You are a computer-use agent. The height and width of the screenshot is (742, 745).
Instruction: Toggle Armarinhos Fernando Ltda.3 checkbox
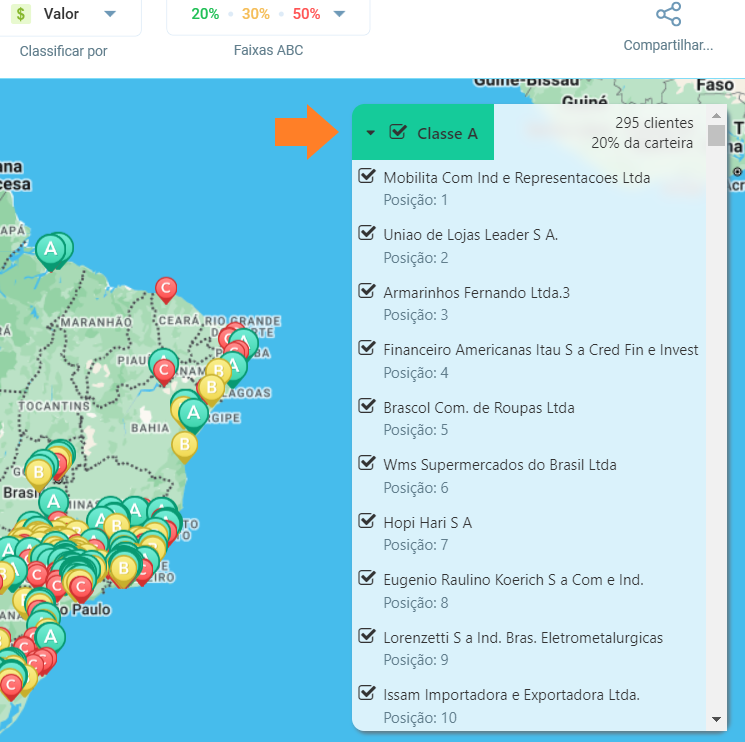(x=367, y=291)
